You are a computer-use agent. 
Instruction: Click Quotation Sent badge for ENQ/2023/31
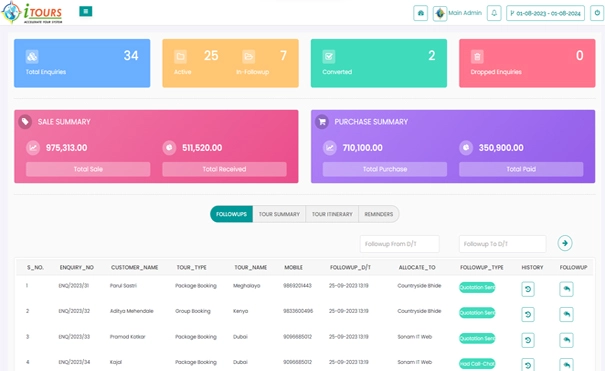click(x=477, y=287)
